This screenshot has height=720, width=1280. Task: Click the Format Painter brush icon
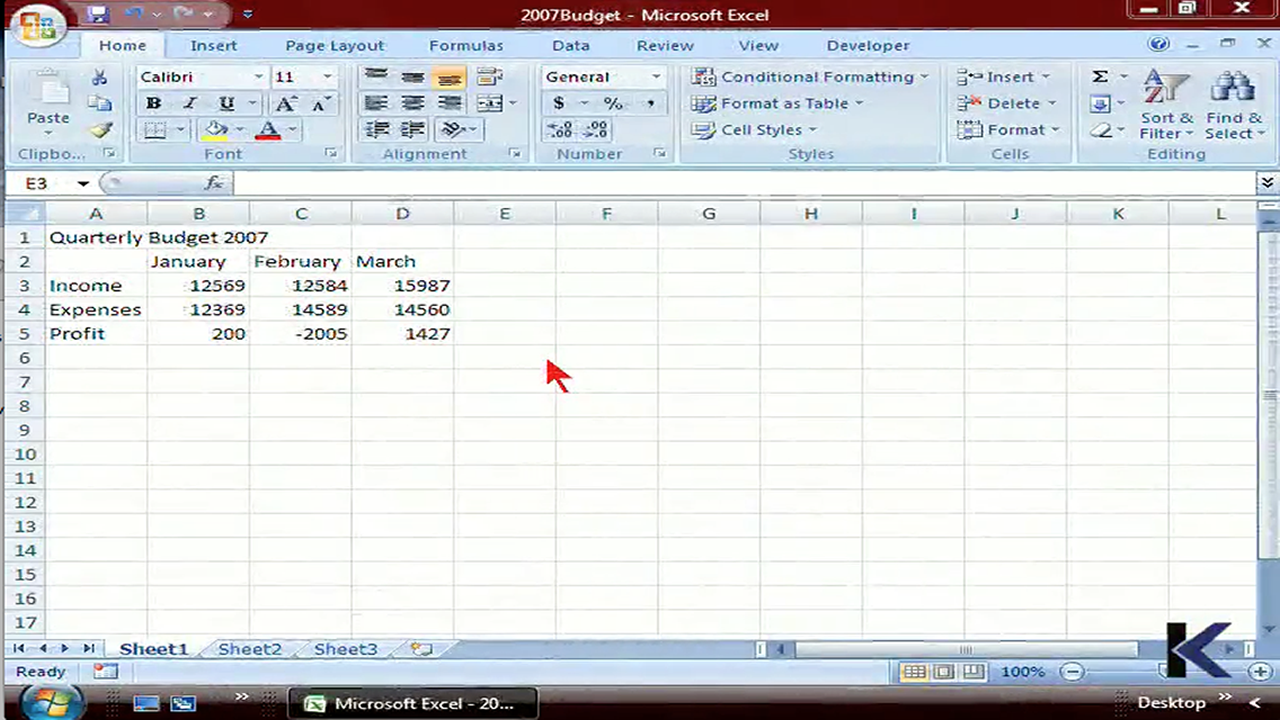[100, 130]
